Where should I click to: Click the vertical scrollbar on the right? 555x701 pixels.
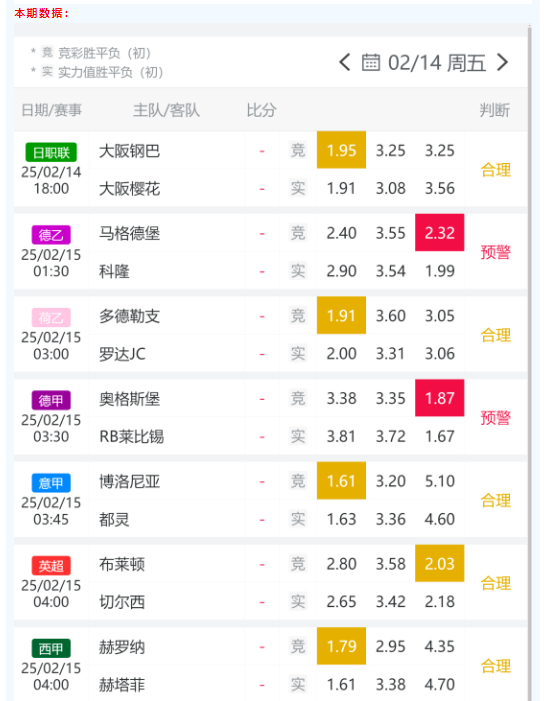pos(530,362)
